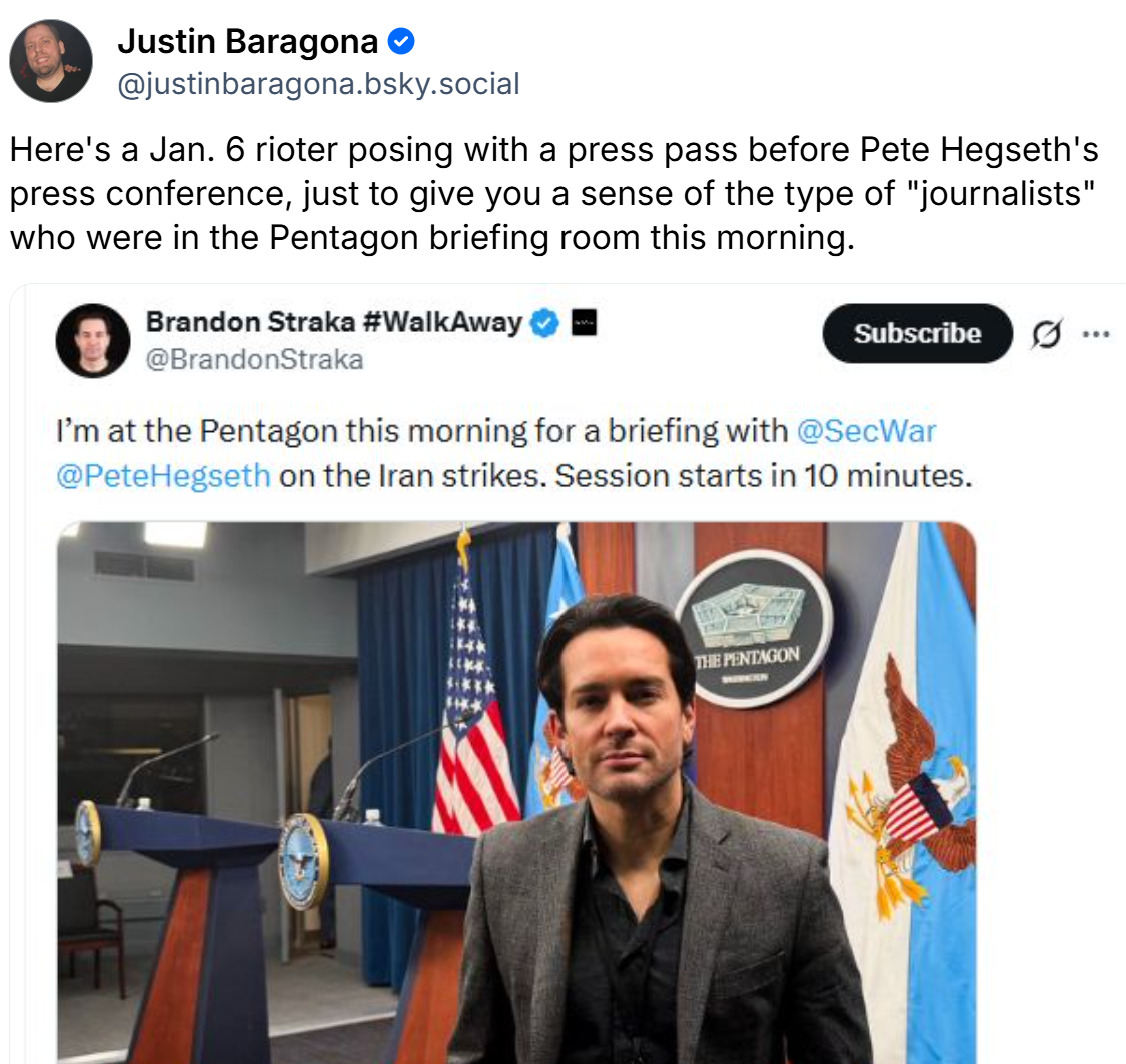Click the Brandon Straka #WalkAway name
The width and height of the screenshot is (1126, 1064).
pyautogui.click(x=334, y=322)
